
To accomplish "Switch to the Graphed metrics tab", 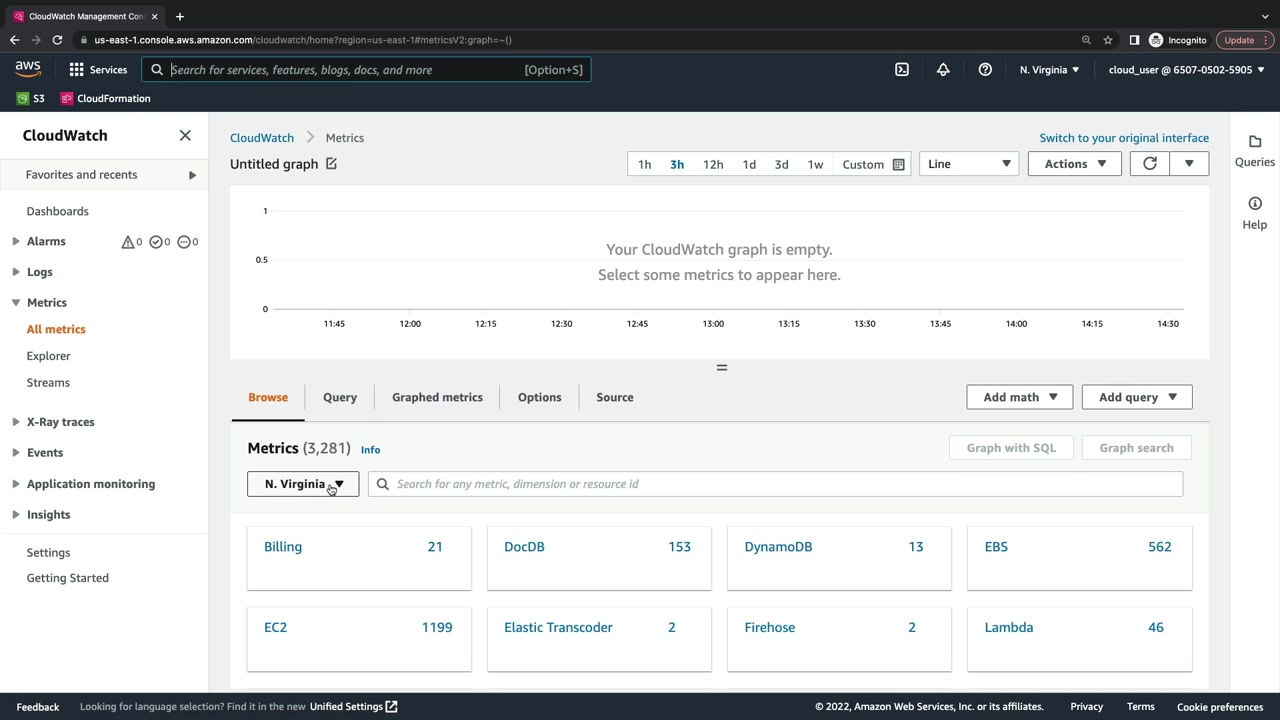I will (x=437, y=397).
